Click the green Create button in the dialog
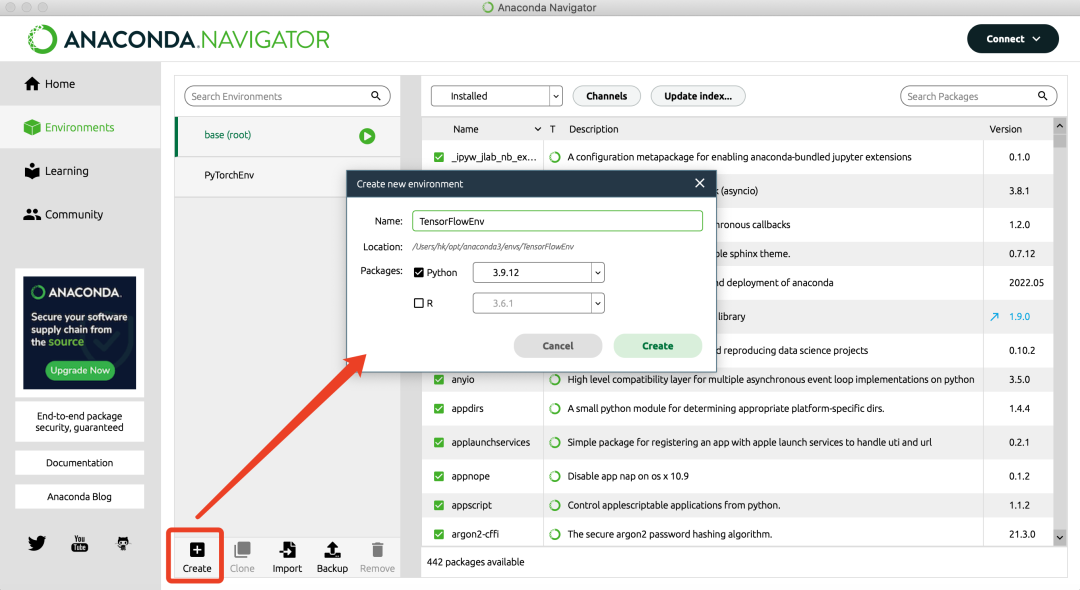This screenshot has width=1080, height=590. (x=658, y=346)
